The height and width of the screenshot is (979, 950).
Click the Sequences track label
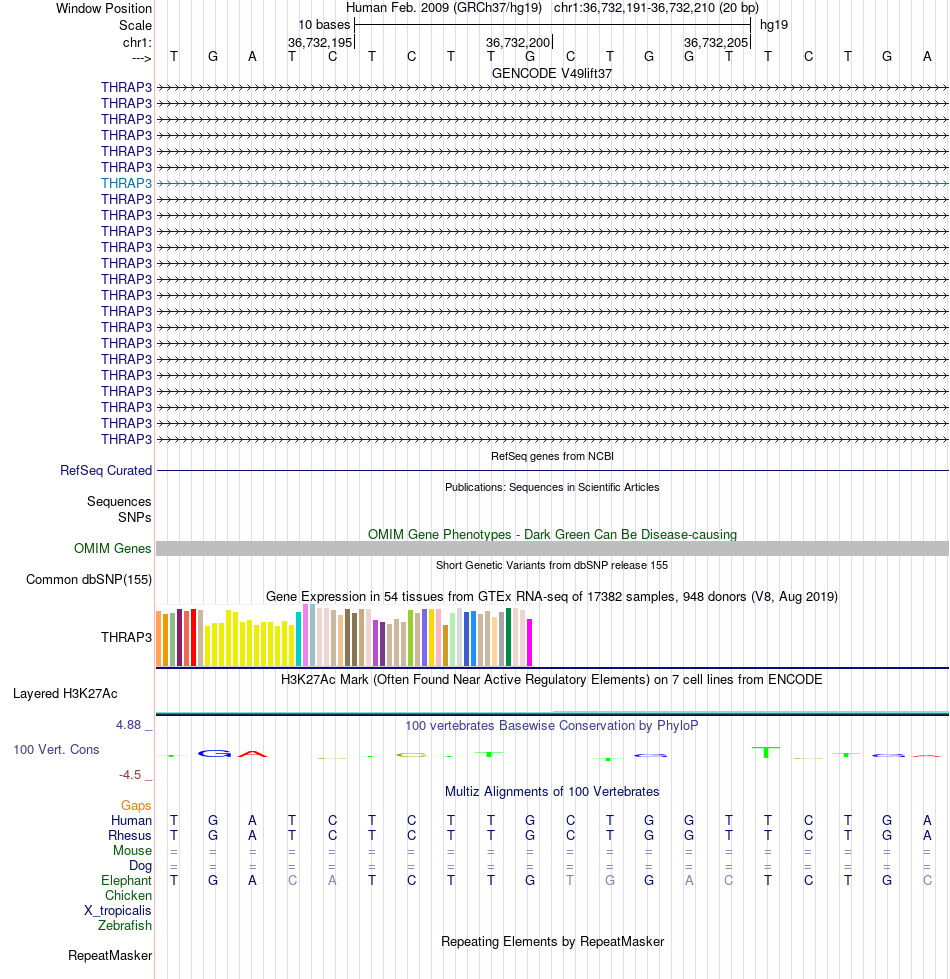[x=119, y=501]
